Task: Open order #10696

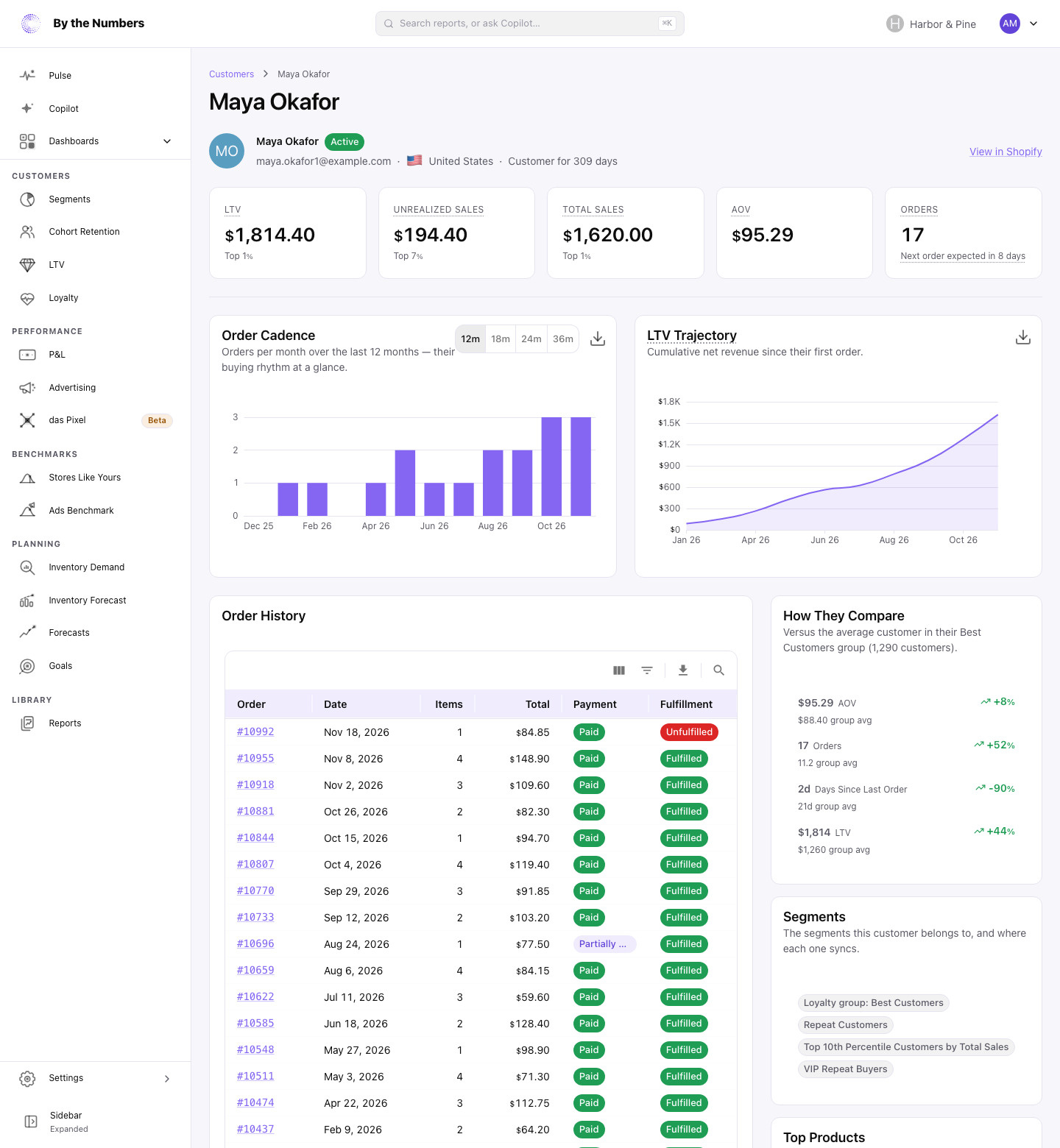Action: pos(255,944)
